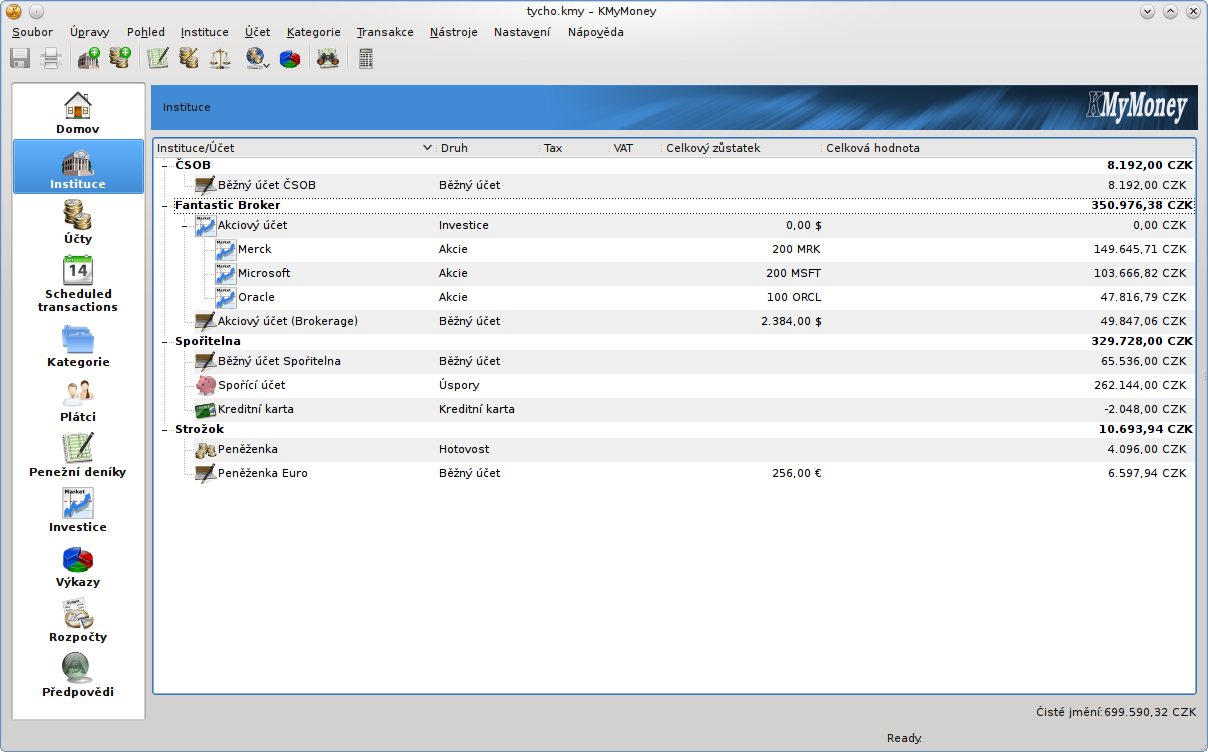
Task: Open the Nápověda menu
Action: coord(595,32)
